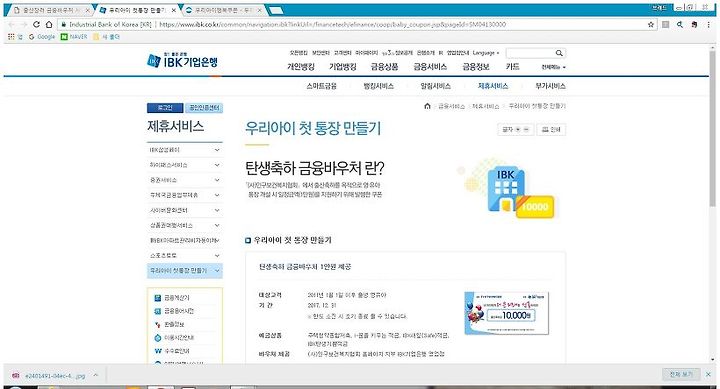Click the 스포츠토토 sidebar item
The image size is (720, 389).
point(184,255)
